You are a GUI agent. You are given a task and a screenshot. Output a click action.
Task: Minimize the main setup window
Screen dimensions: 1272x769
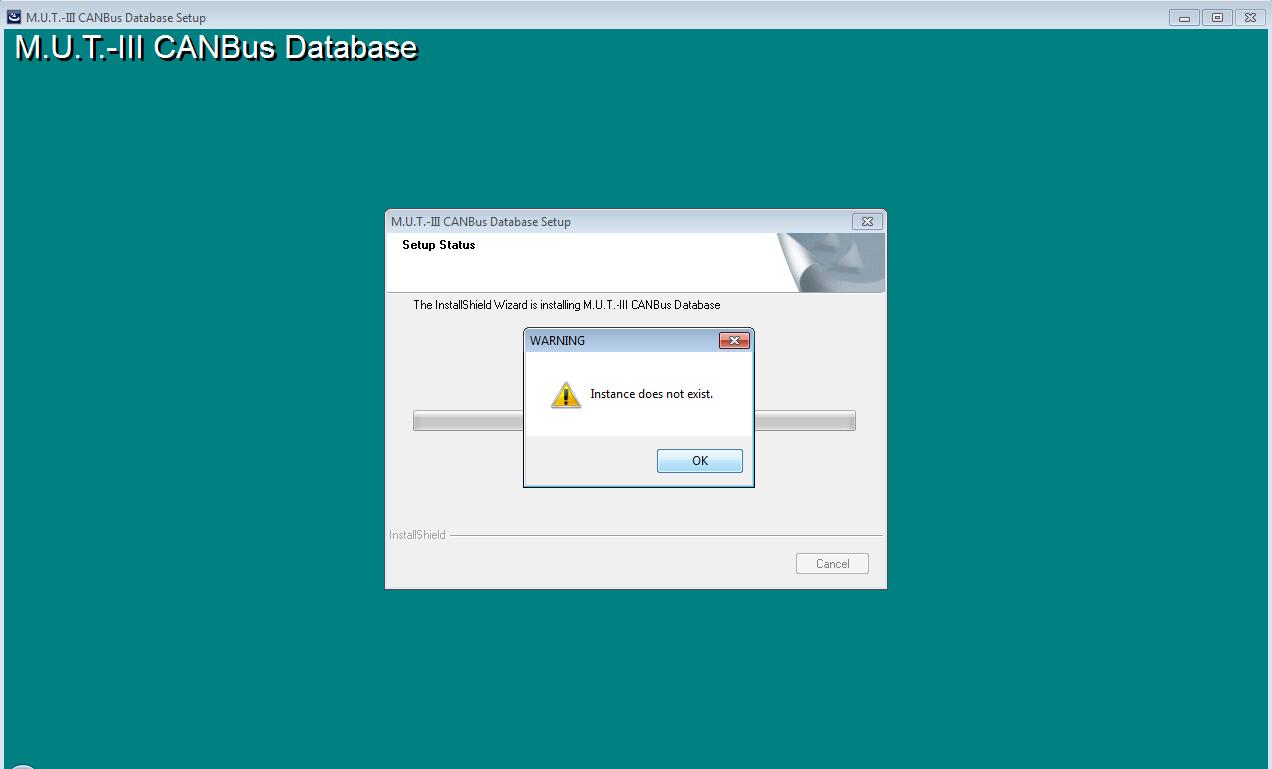point(1184,18)
